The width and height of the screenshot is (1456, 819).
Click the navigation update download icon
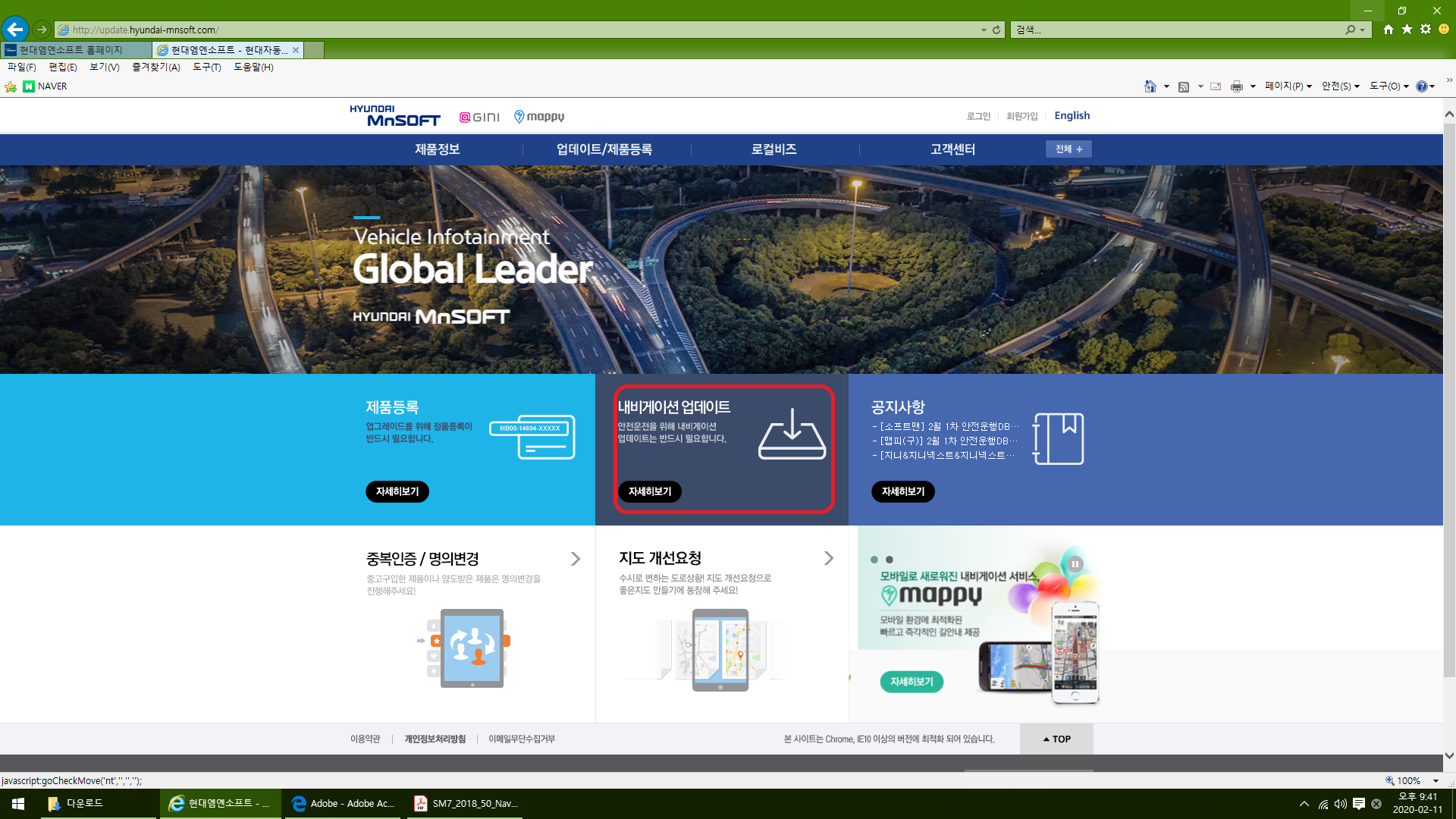pyautogui.click(x=792, y=434)
